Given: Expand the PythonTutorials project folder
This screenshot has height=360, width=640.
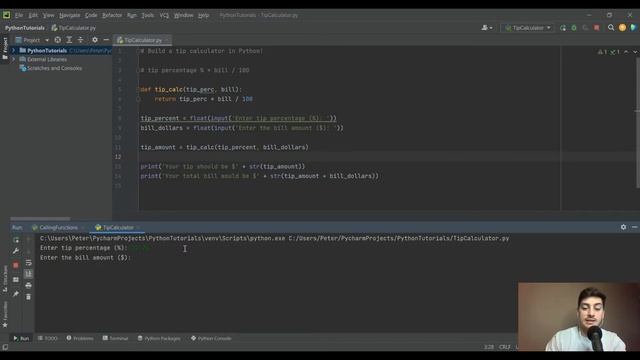Looking at the screenshot, I should 13,51.
